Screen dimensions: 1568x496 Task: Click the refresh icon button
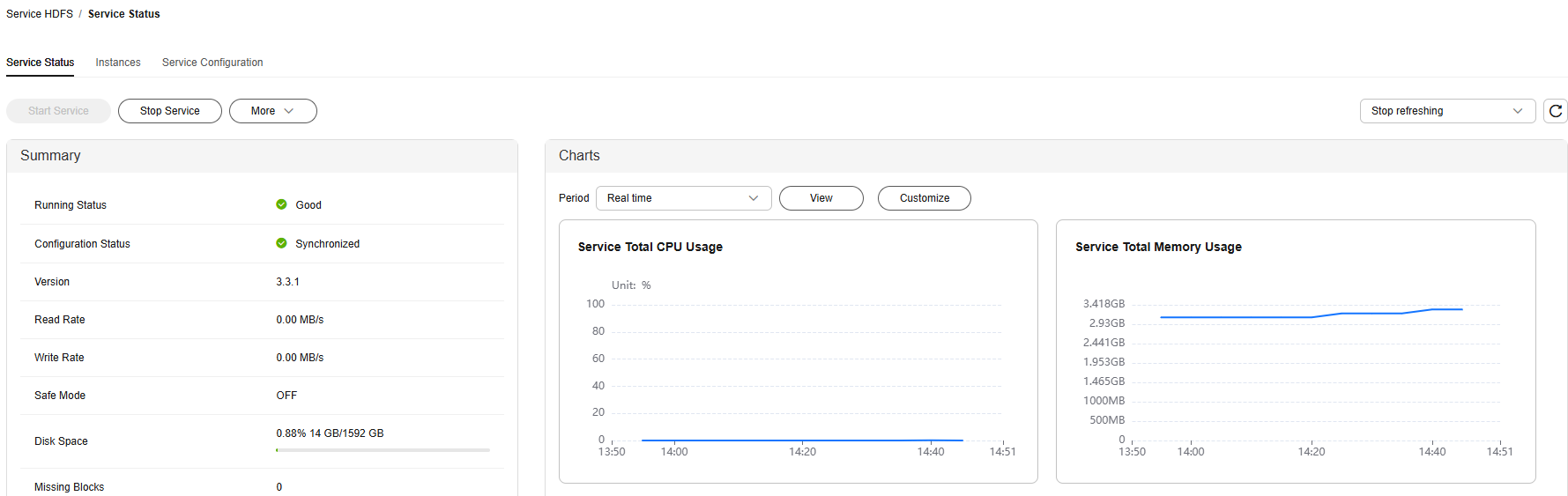pos(1555,111)
